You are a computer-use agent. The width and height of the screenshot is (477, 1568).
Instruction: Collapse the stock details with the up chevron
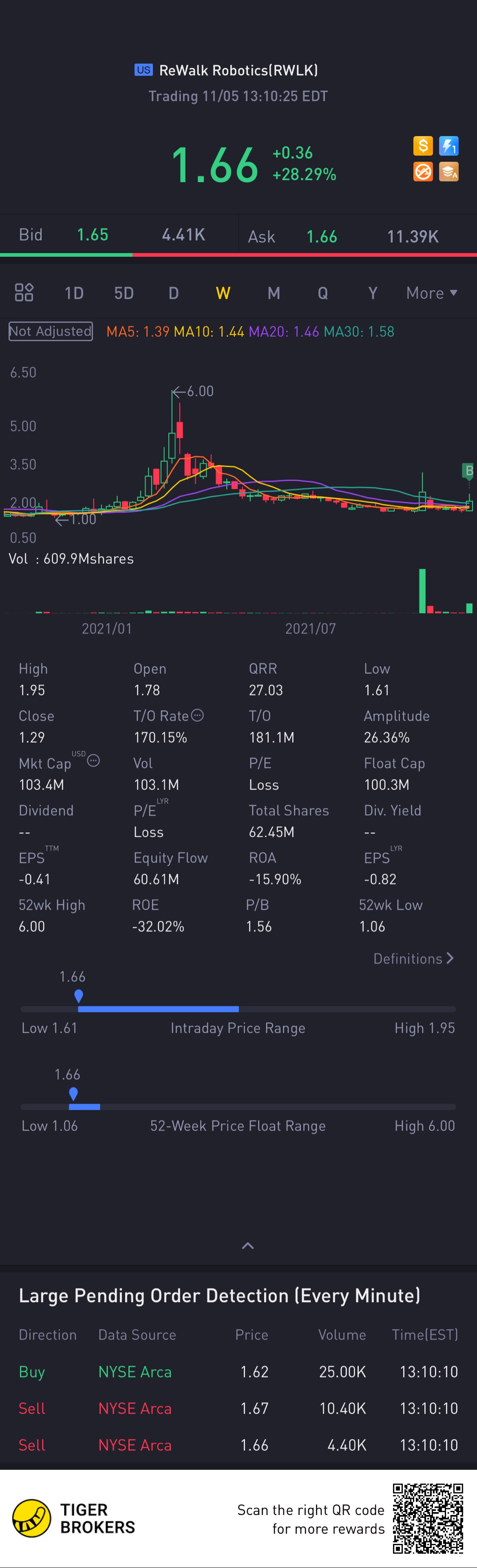coord(248,1246)
